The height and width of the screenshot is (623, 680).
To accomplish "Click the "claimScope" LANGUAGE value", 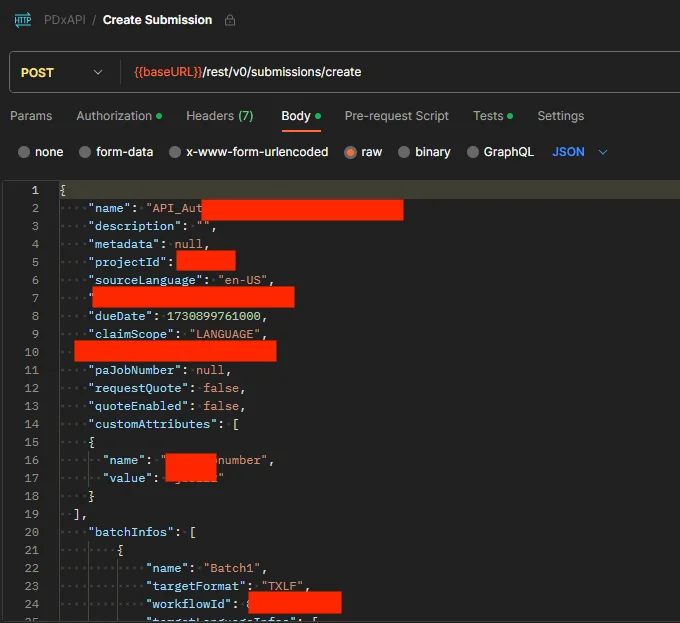I will point(225,334).
